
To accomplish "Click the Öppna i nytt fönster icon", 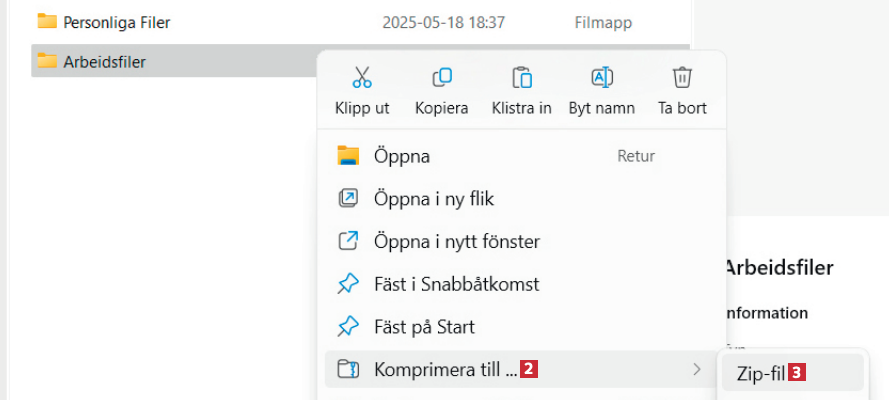I will [348, 241].
